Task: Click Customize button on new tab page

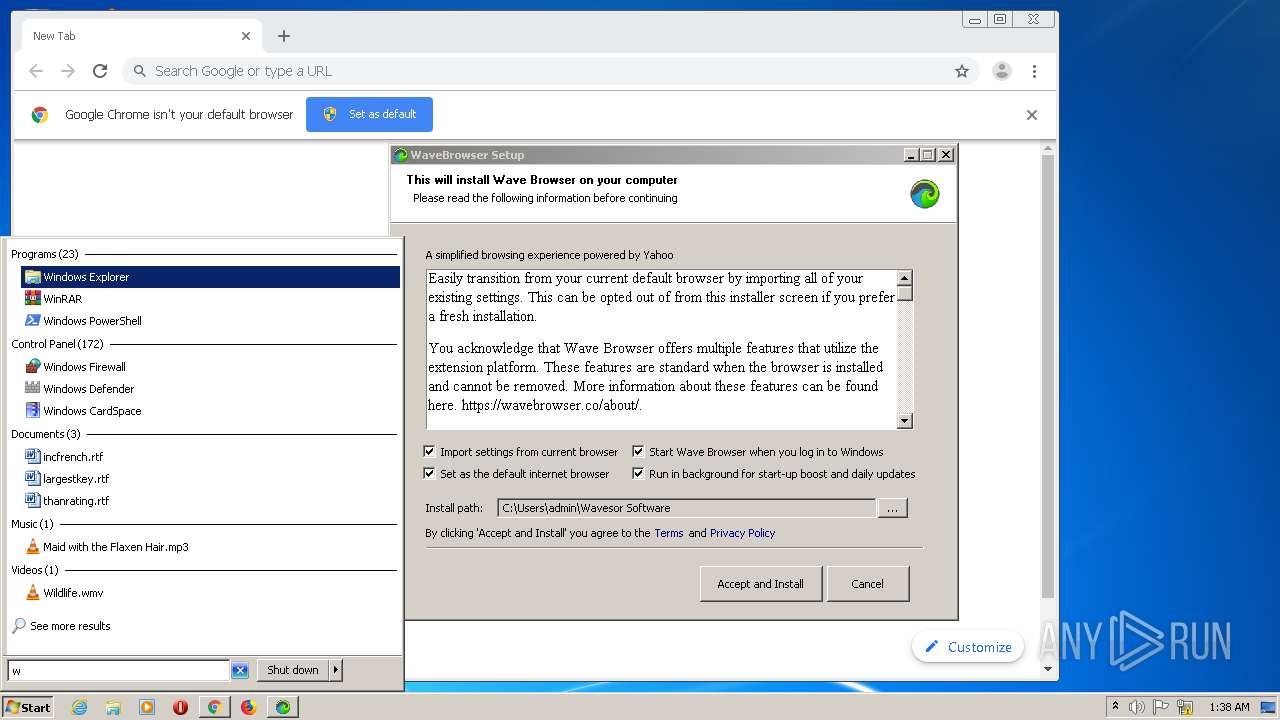Action: [968, 647]
